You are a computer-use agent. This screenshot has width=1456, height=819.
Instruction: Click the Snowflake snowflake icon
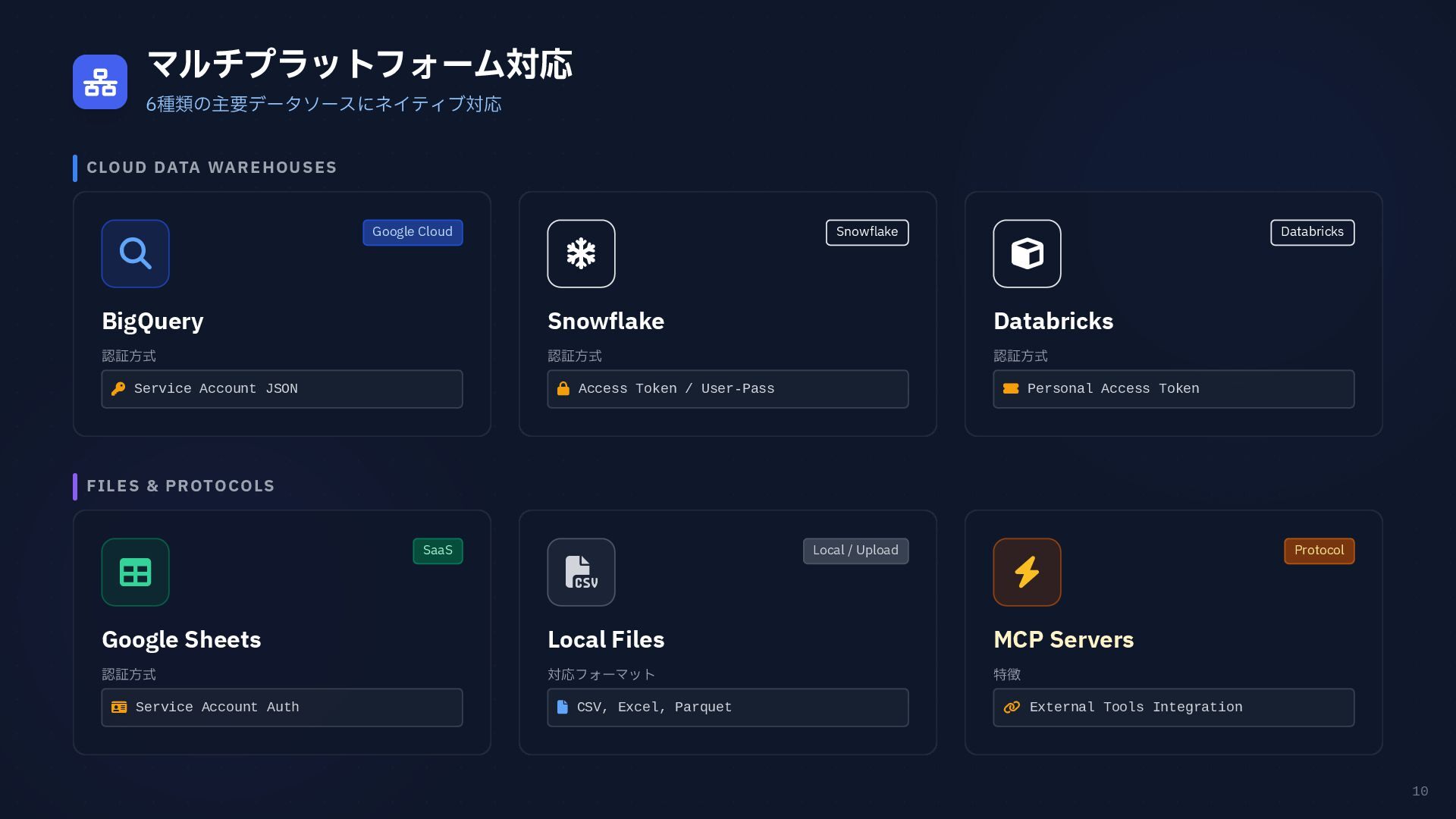(581, 253)
